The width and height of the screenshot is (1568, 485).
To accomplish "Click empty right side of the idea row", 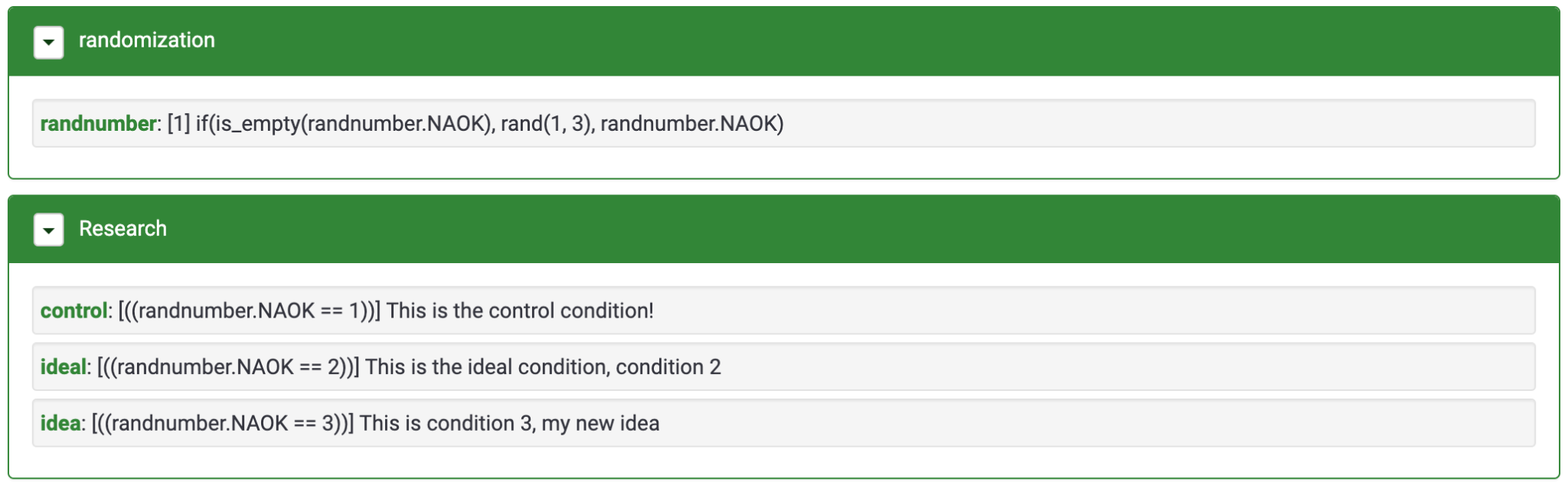I will coord(1148,424).
